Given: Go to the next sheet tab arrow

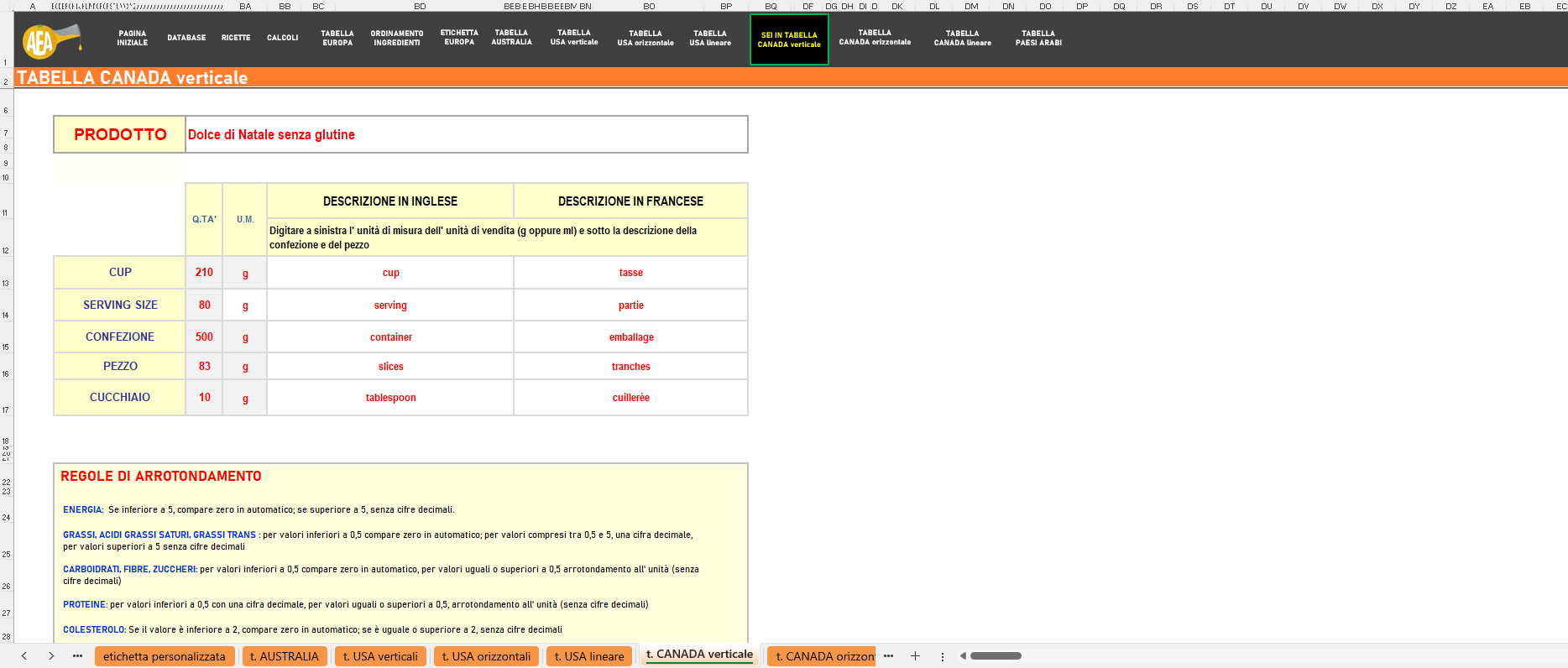Looking at the screenshot, I should point(51,656).
